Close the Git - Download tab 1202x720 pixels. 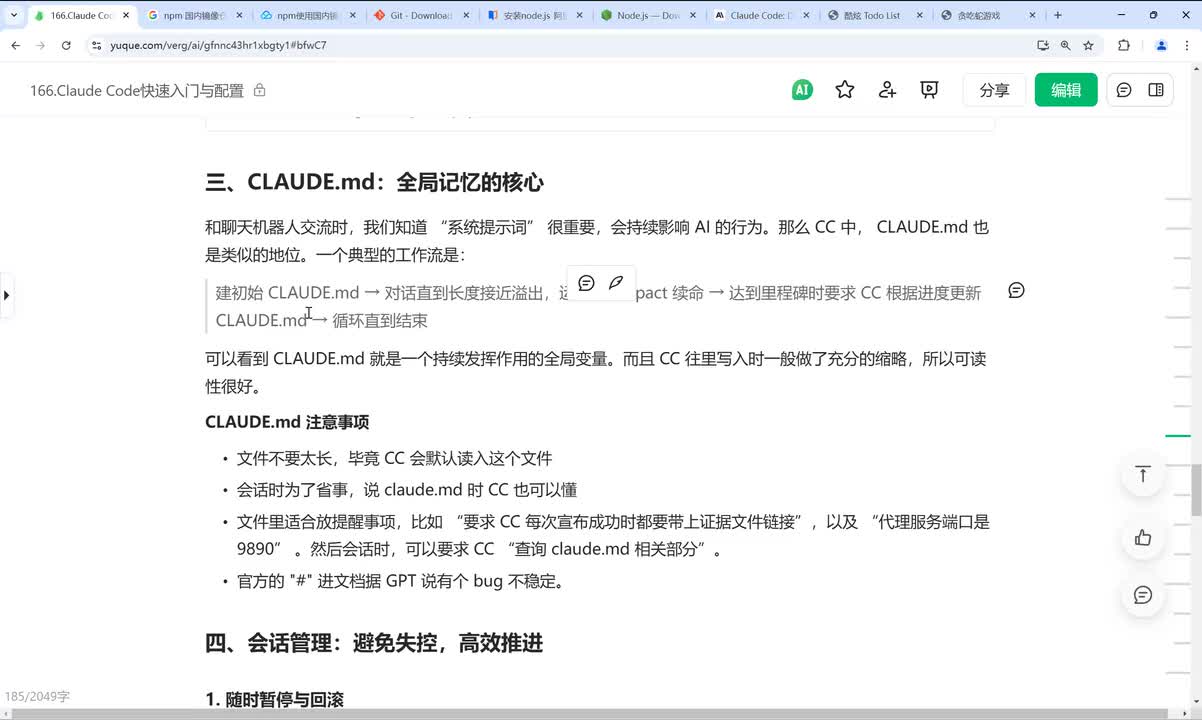466,16
